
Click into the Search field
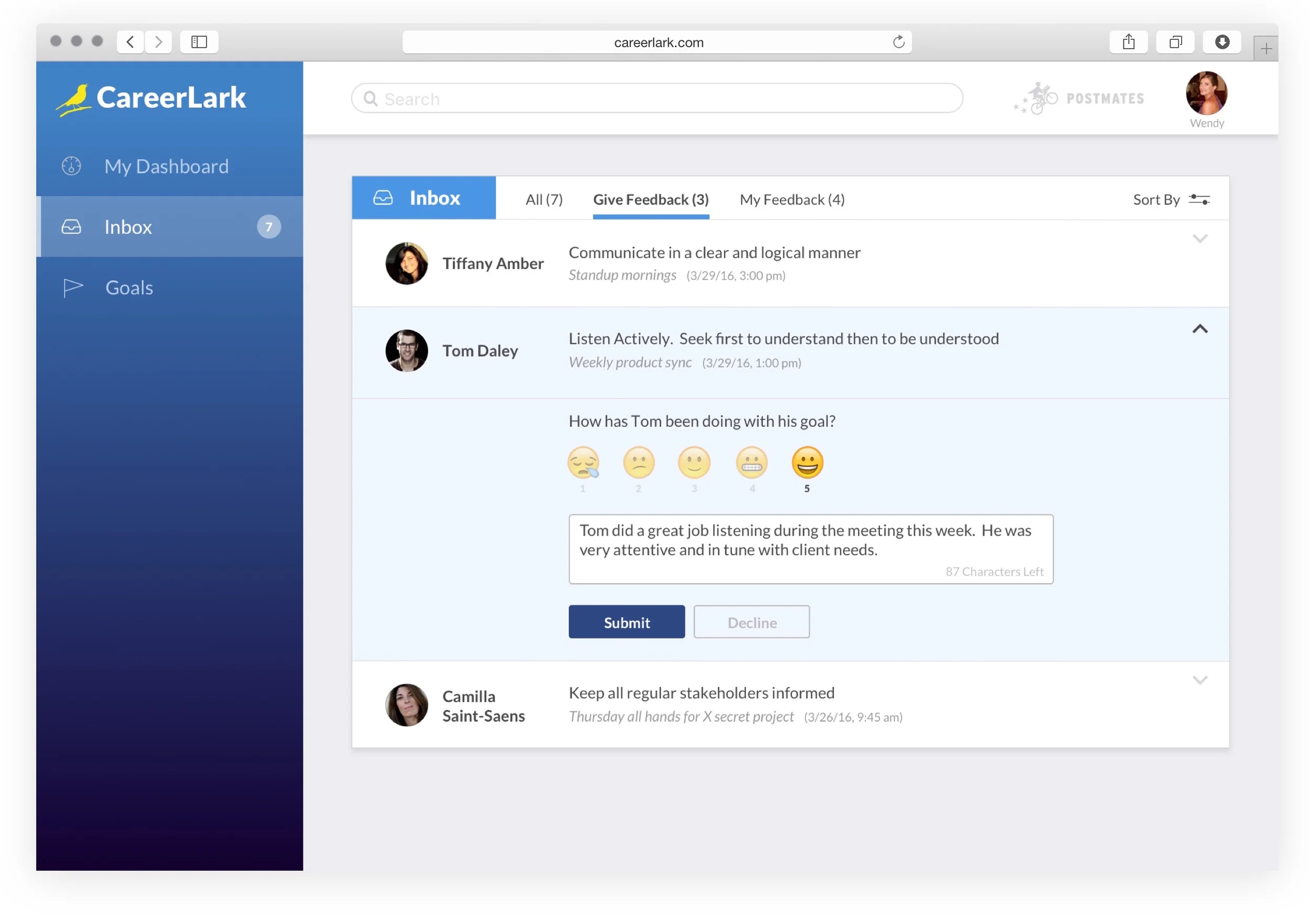click(x=656, y=98)
